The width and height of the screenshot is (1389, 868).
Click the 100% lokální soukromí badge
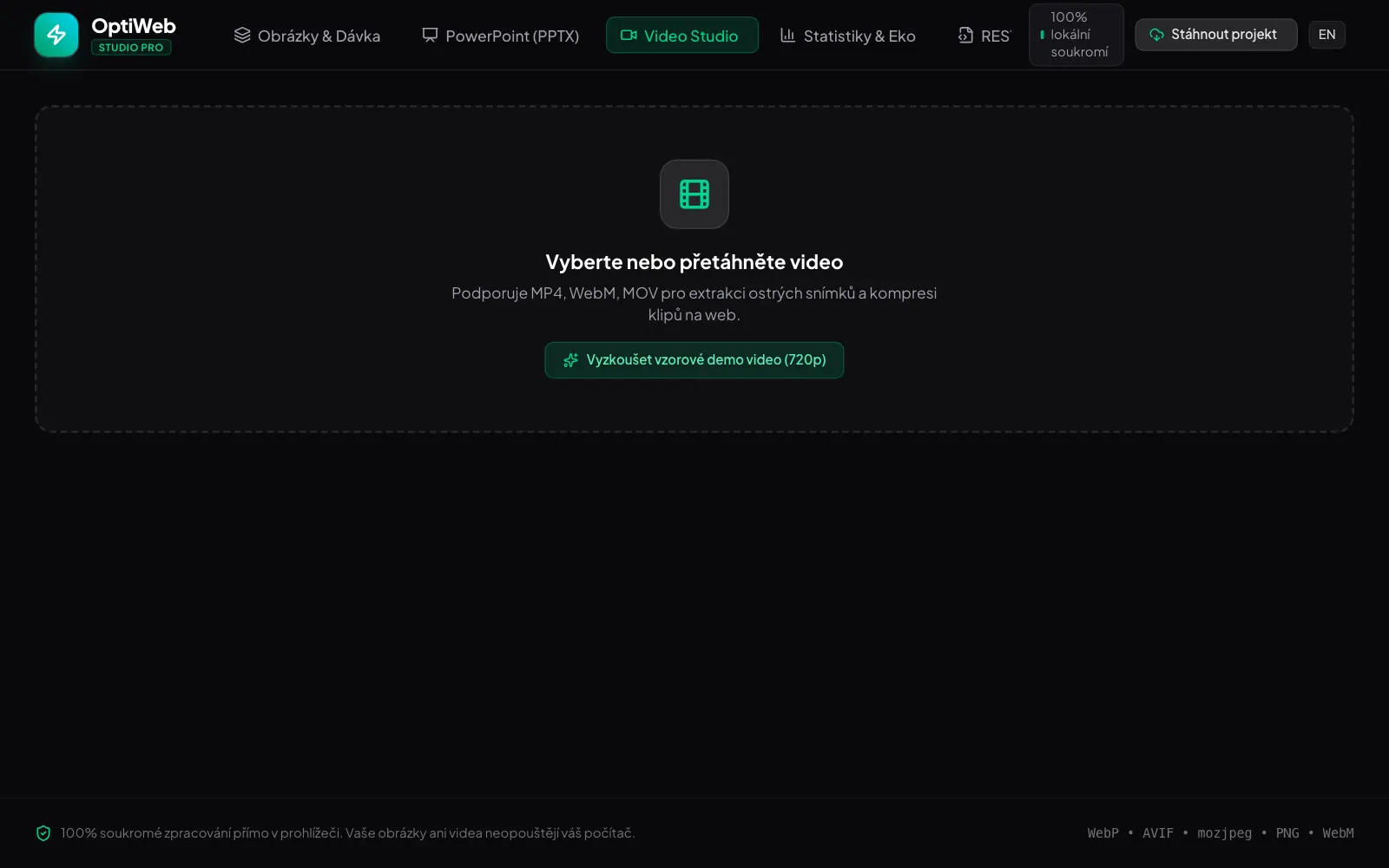click(x=1076, y=35)
